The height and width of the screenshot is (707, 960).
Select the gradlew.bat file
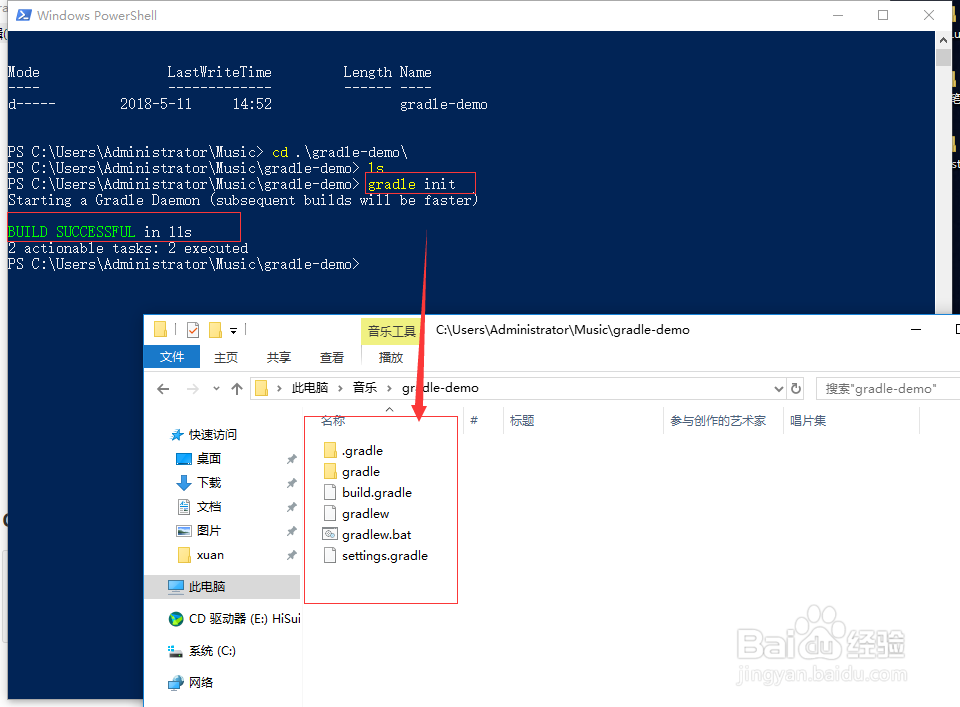pyautogui.click(x=367, y=534)
